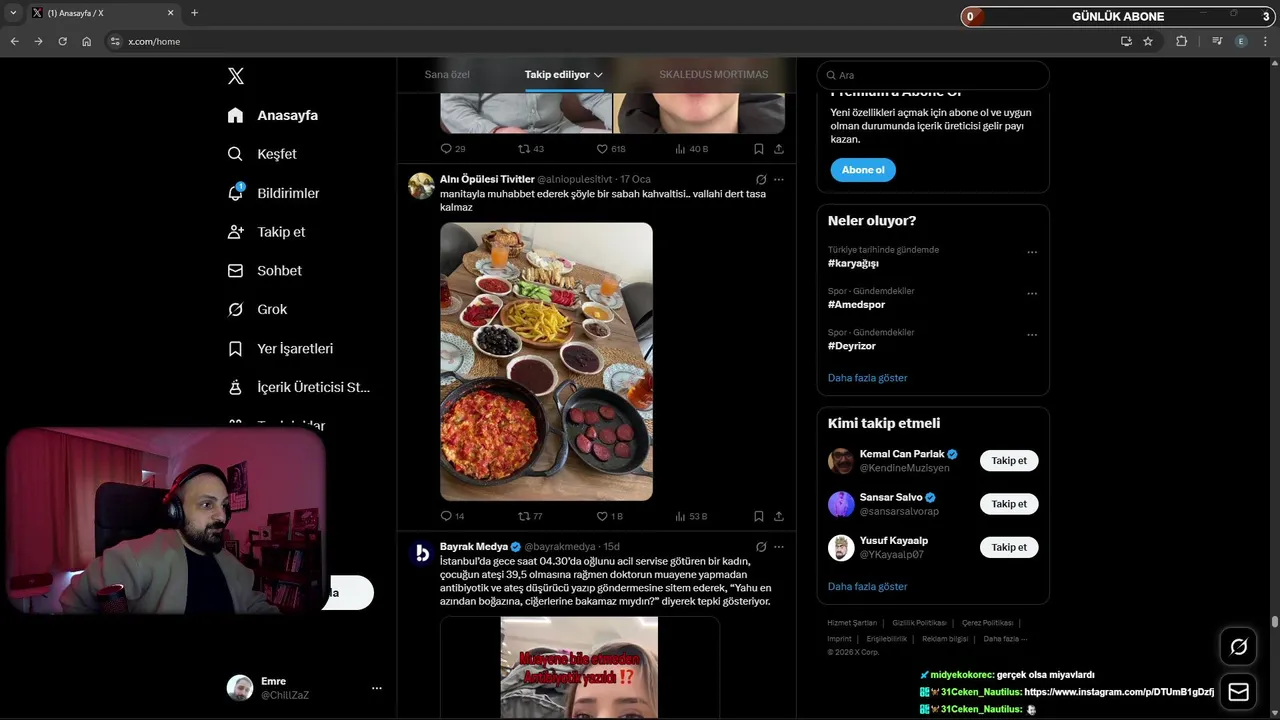Open browser tab search dropdown
The width and height of the screenshot is (1280, 720).
[x=13, y=13]
